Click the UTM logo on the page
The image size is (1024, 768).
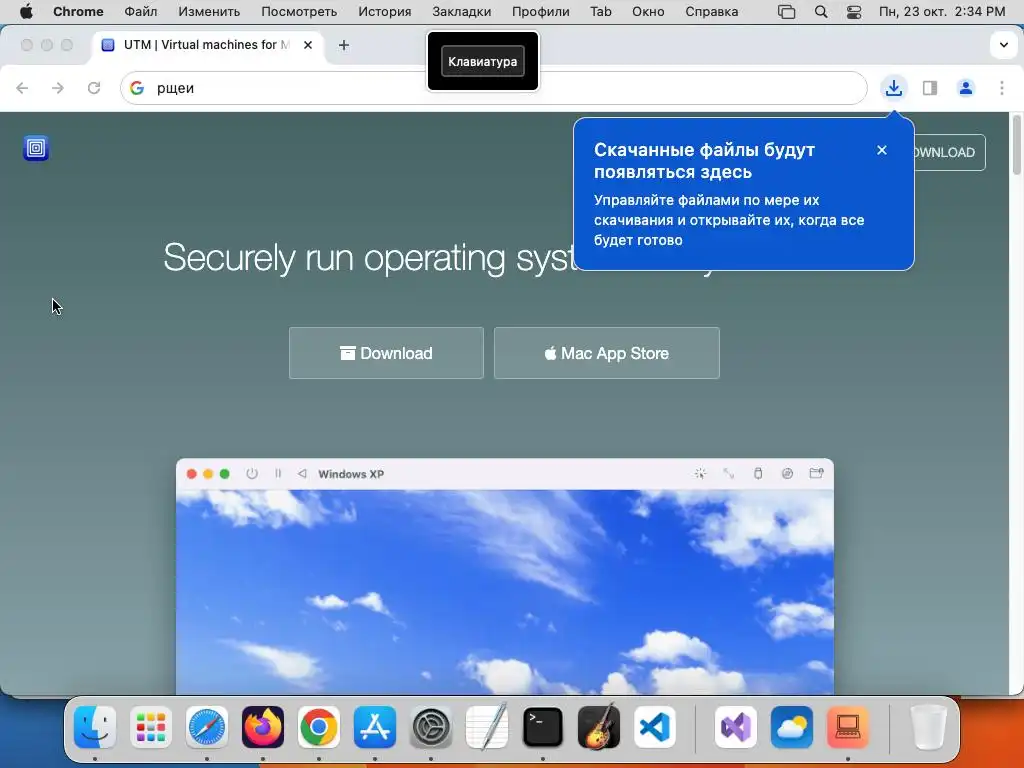tap(36, 148)
